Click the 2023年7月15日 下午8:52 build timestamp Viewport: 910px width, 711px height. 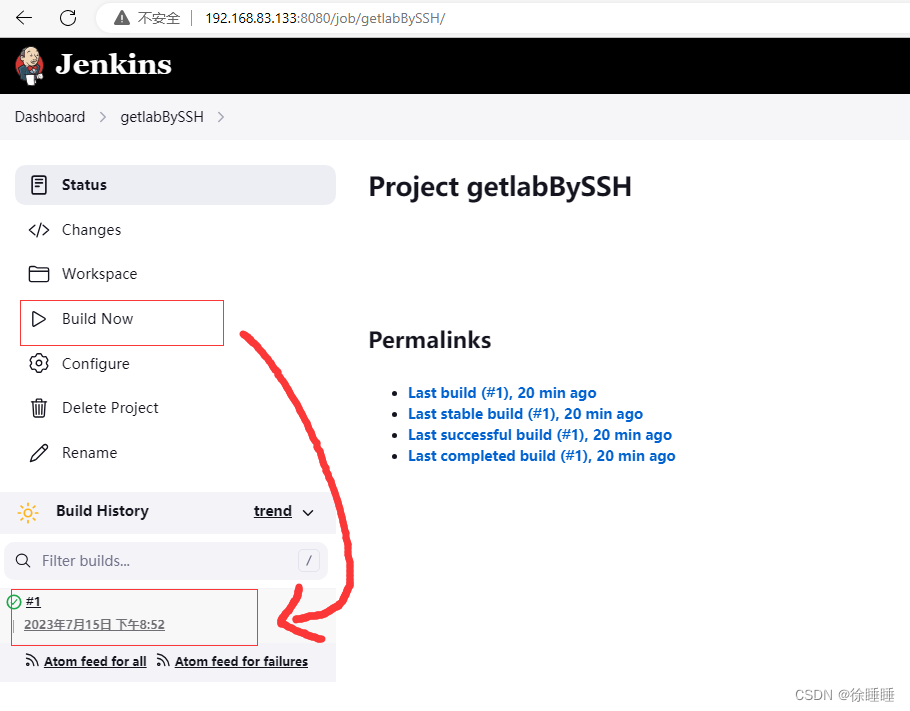click(94, 625)
